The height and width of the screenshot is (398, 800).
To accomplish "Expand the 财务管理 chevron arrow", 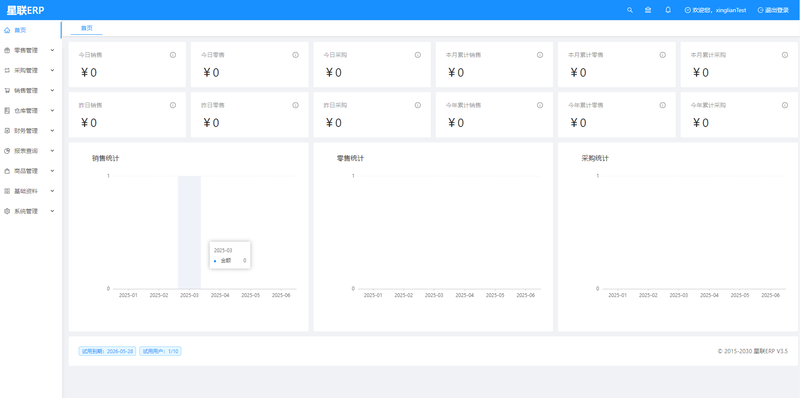I will 53,131.
